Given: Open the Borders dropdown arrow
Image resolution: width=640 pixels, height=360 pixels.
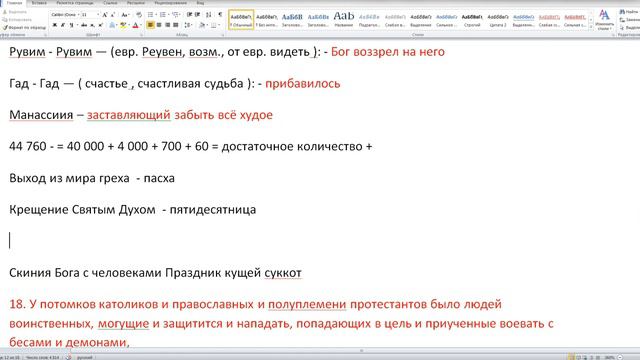Looking at the screenshot, I should 219,25.
